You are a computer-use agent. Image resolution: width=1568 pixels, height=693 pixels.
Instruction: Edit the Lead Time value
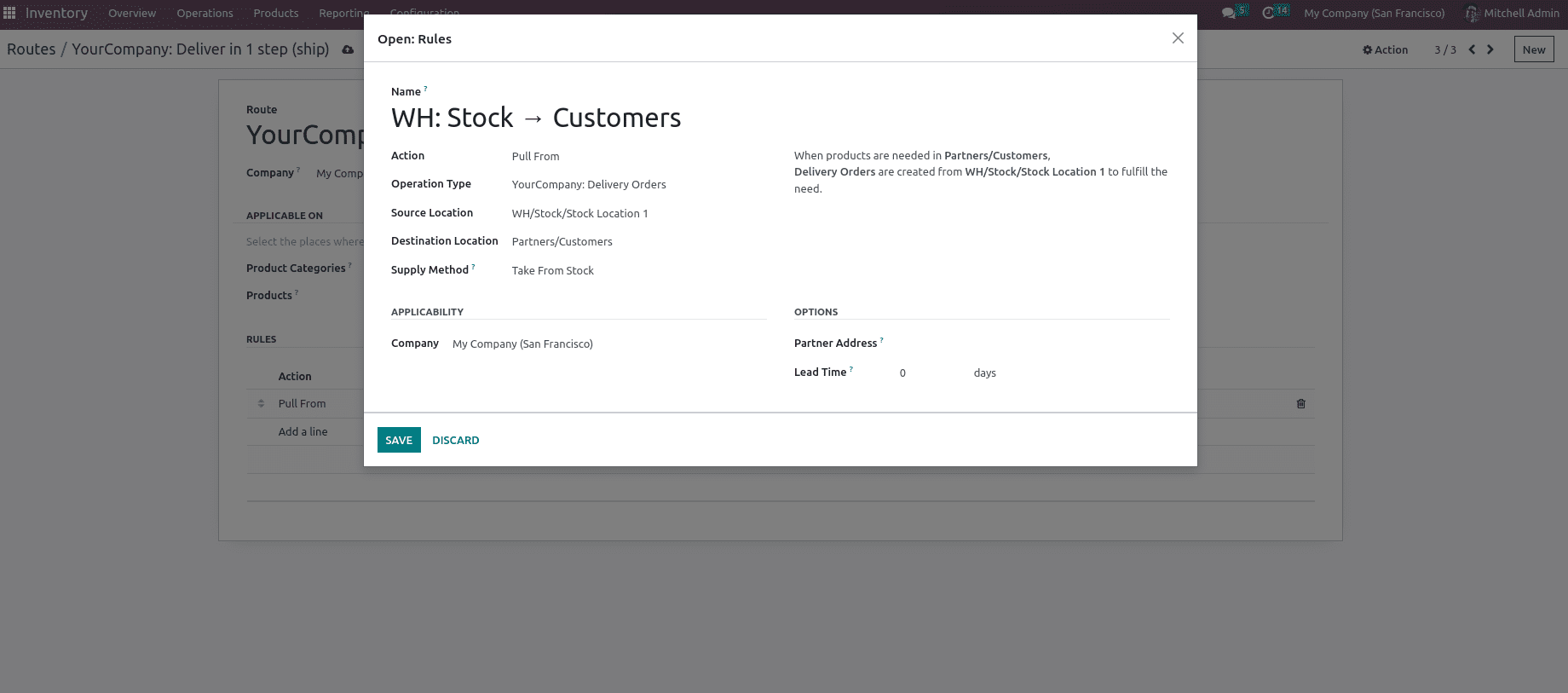tap(929, 372)
